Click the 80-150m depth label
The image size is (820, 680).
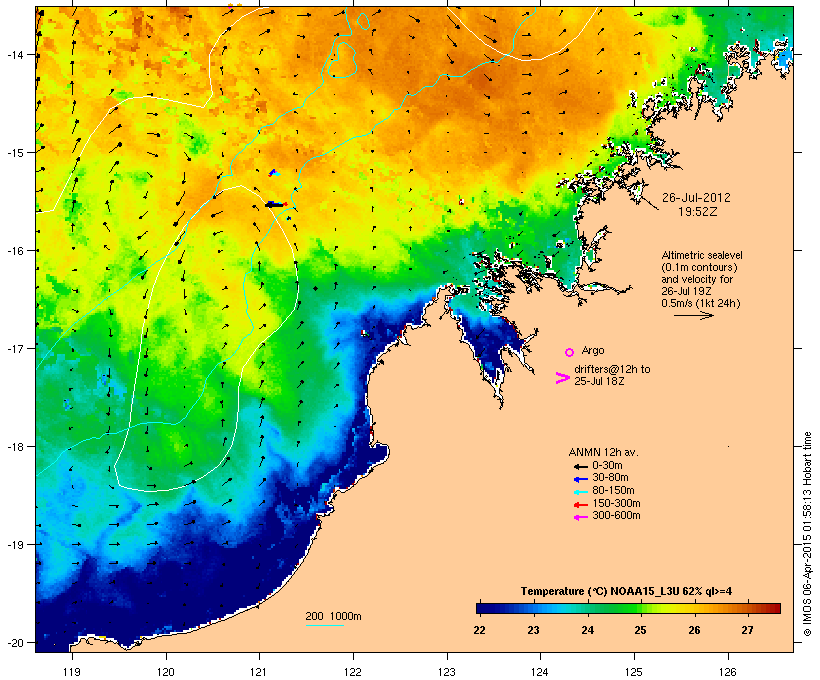tap(613, 491)
